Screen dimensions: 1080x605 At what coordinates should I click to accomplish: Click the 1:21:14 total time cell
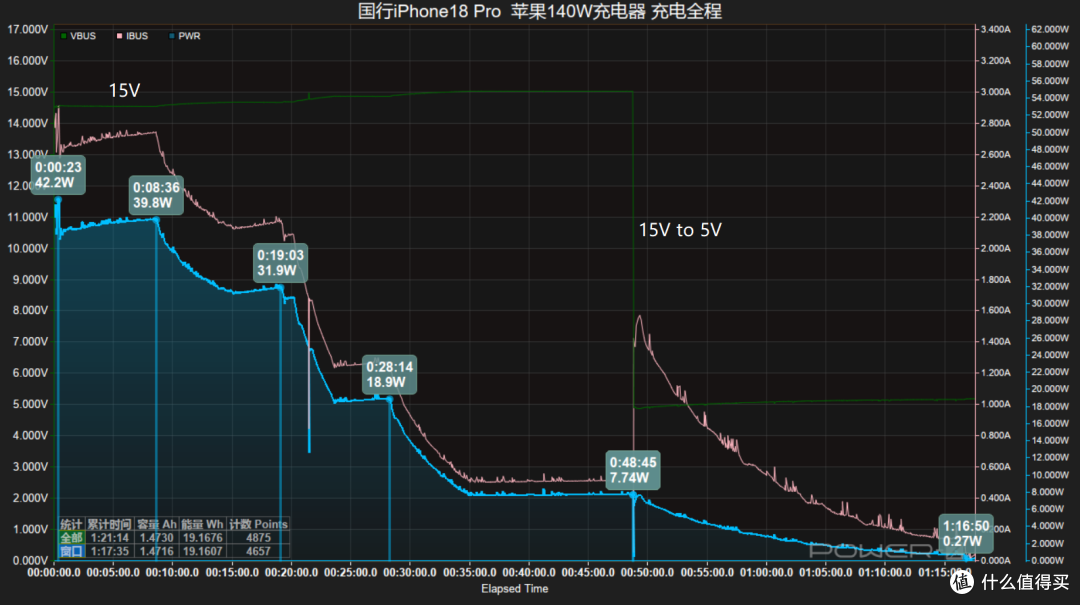click(x=110, y=537)
